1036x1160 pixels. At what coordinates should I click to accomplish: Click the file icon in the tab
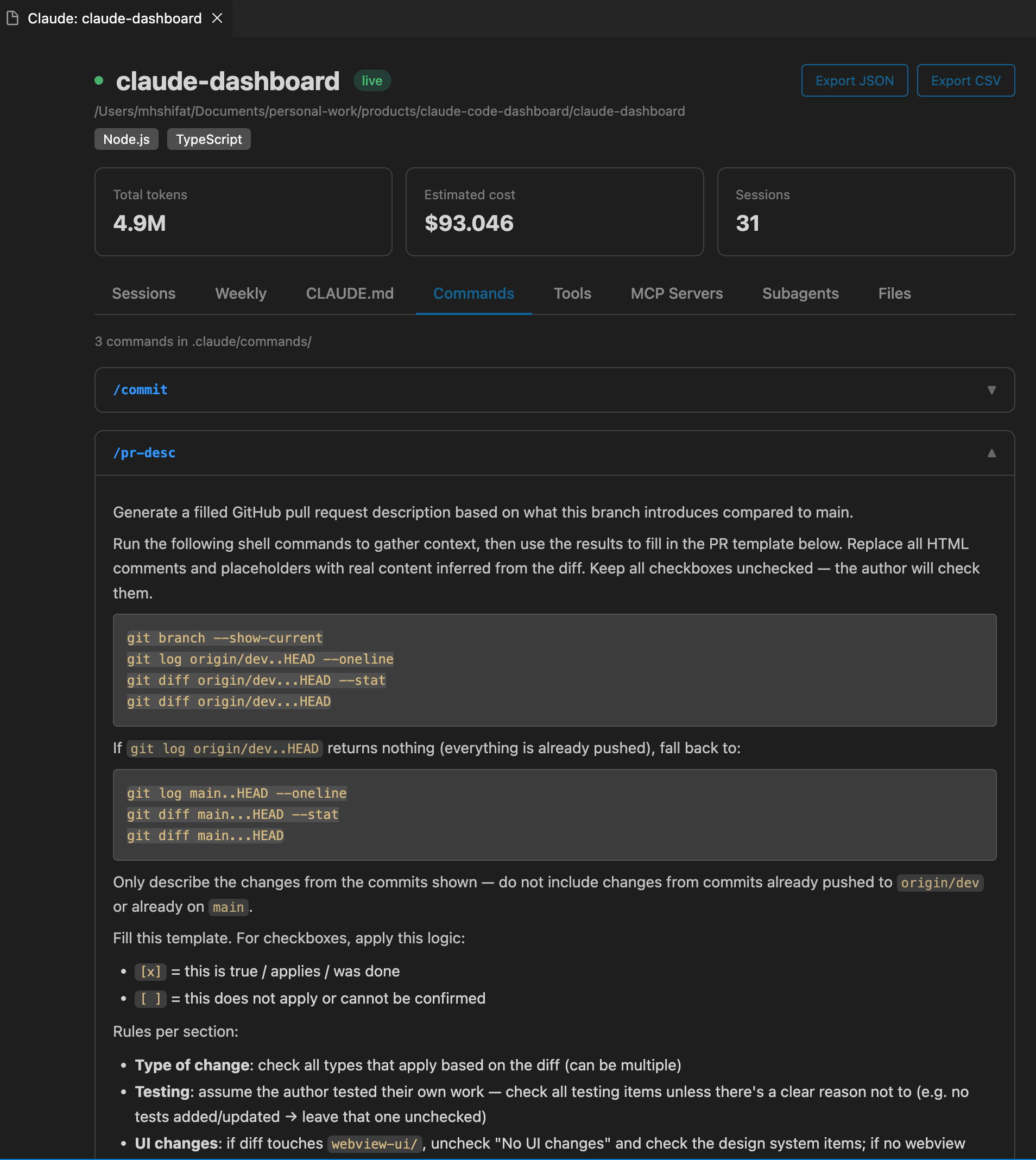12,18
